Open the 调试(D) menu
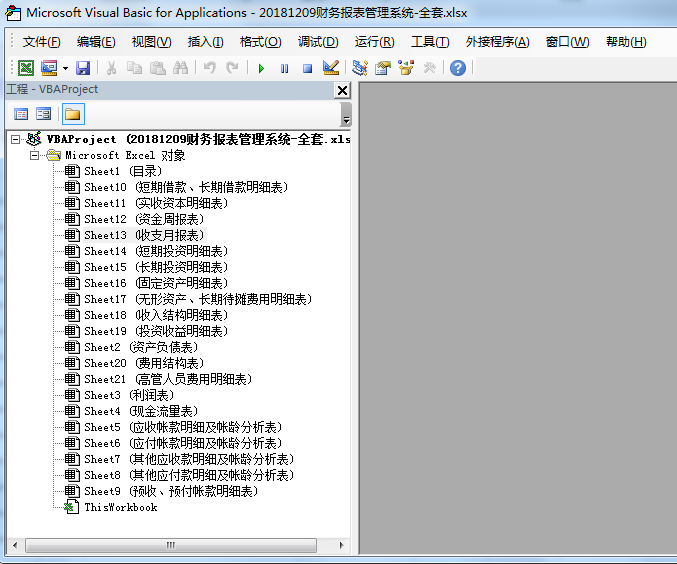 pyautogui.click(x=318, y=42)
